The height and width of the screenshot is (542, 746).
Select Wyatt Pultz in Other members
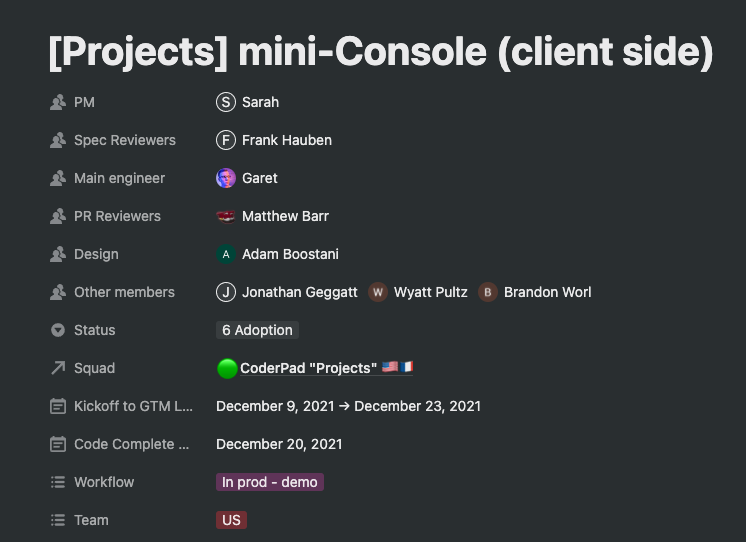click(x=430, y=292)
